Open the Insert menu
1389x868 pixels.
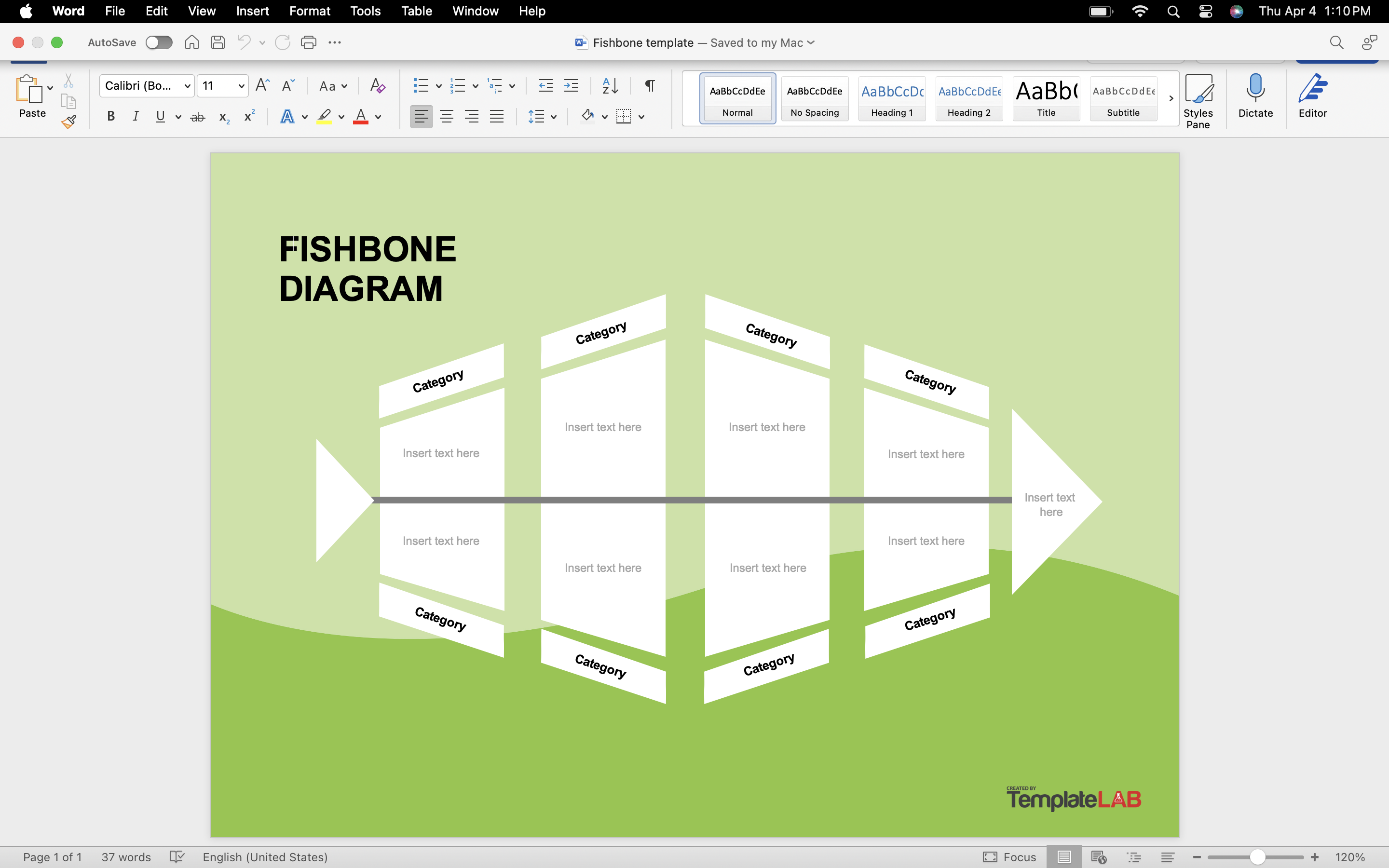[253, 11]
